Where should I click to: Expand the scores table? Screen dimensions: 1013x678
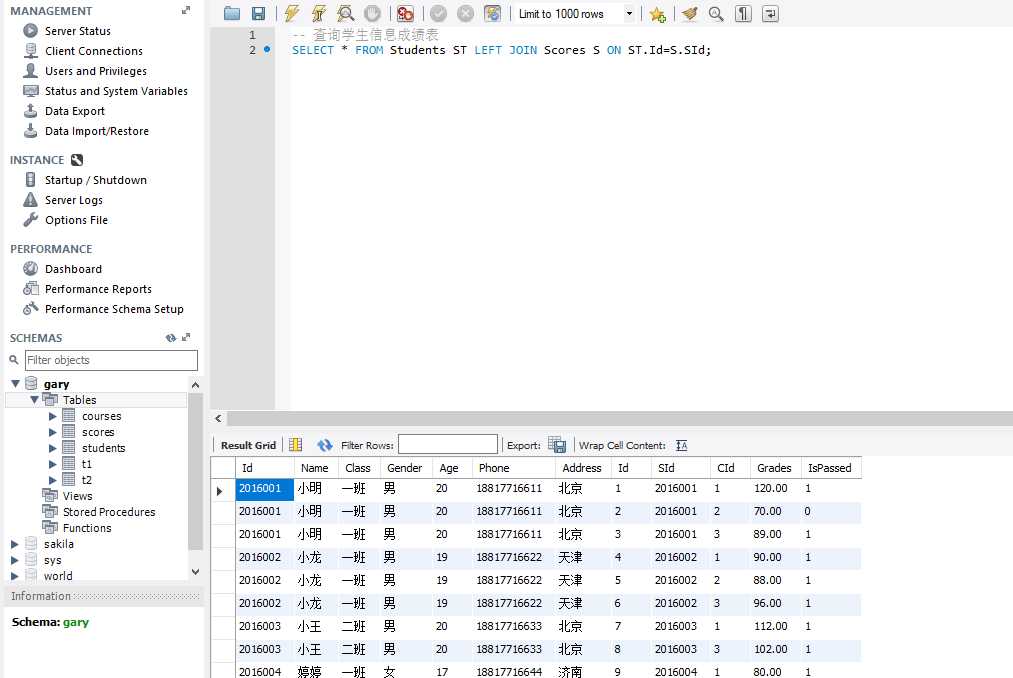[x=53, y=432]
